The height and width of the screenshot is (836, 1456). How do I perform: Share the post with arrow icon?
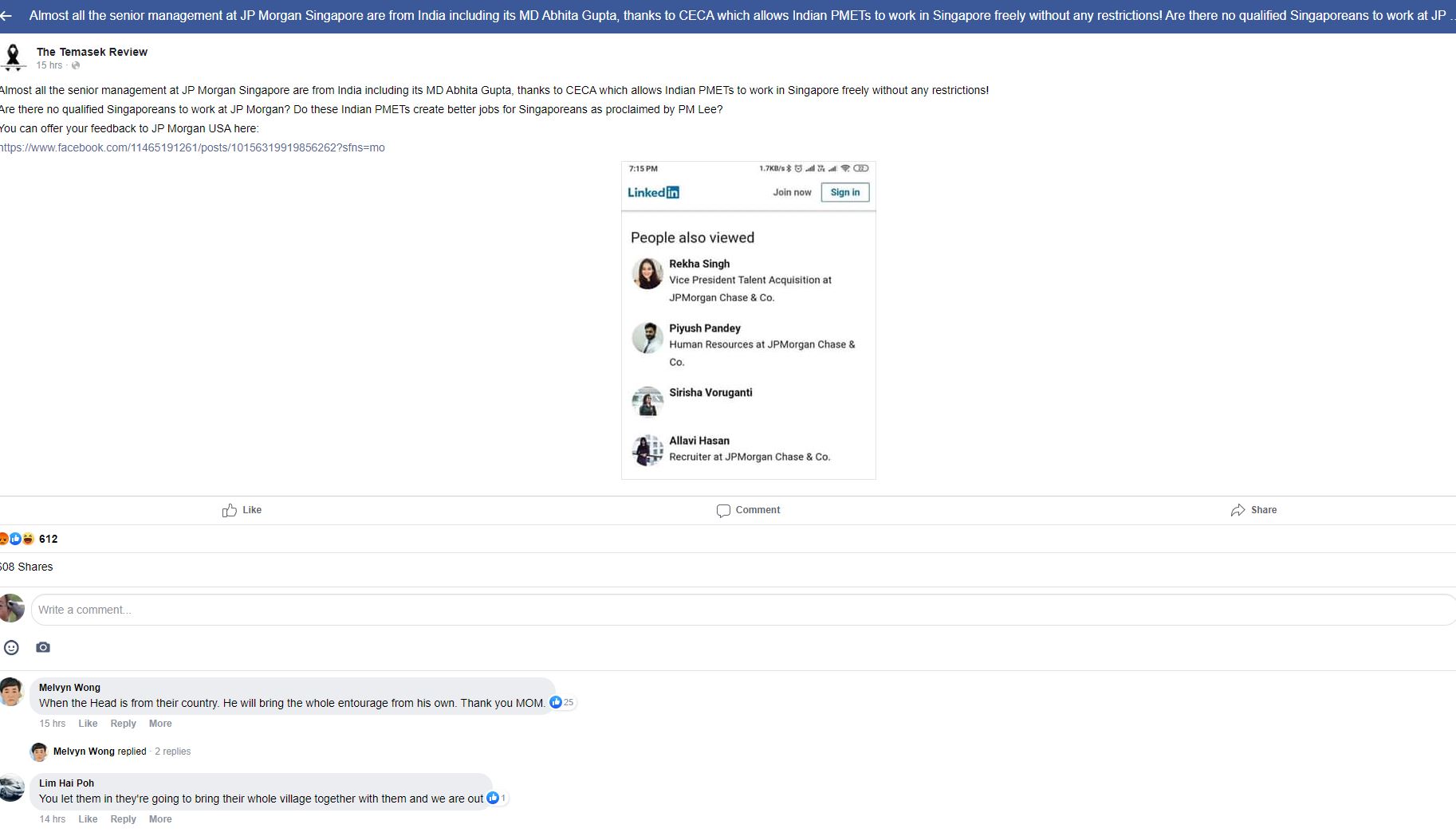click(x=1238, y=510)
